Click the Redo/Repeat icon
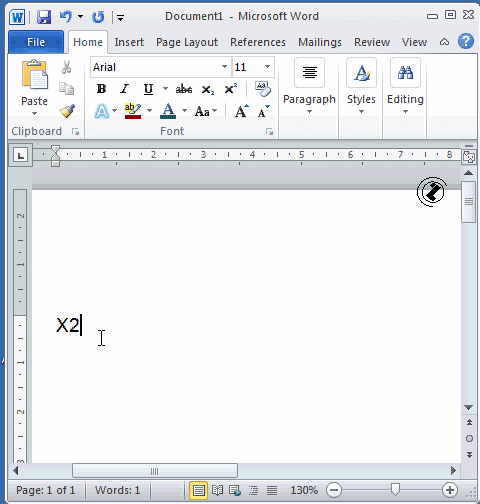This screenshot has height=504, width=480. [x=98, y=17]
